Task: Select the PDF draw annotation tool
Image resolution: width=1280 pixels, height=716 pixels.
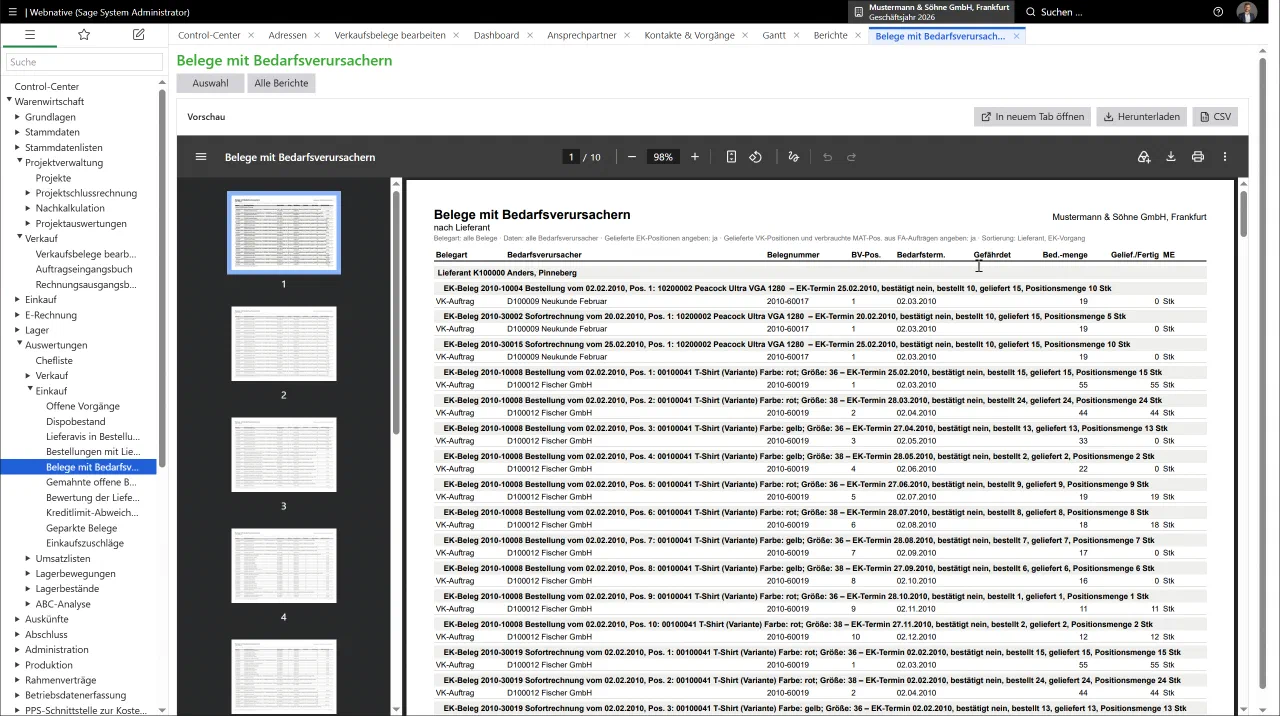Action: (794, 157)
